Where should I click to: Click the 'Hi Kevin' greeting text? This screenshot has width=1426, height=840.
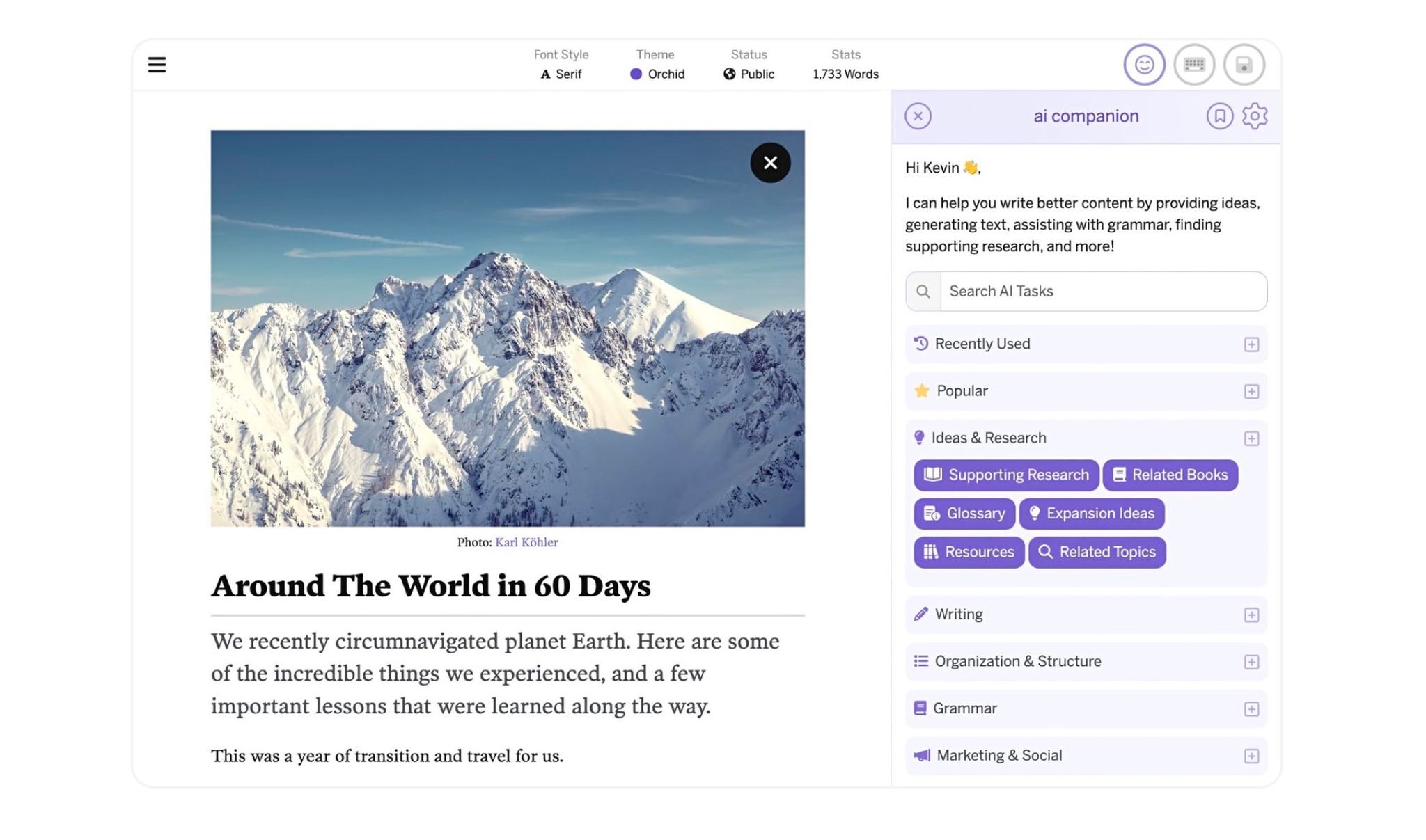coord(943,168)
